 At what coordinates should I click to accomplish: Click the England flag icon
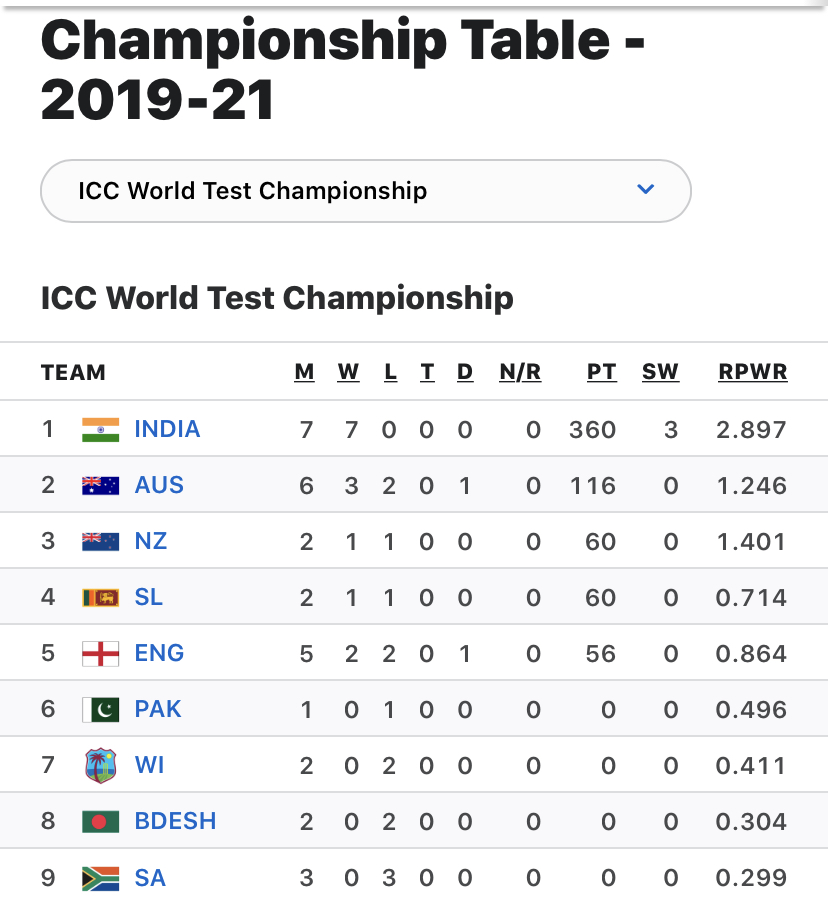point(101,653)
